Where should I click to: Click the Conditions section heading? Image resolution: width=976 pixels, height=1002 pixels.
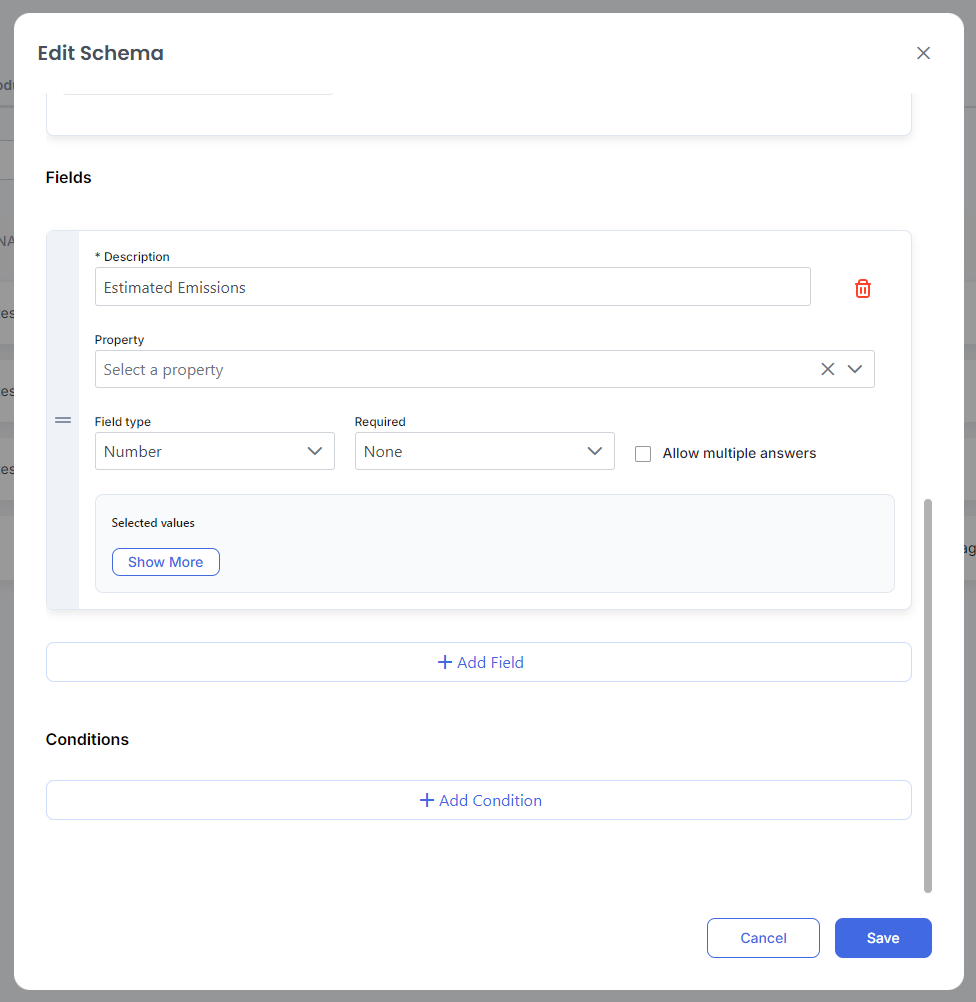pyautogui.click(x=87, y=739)
